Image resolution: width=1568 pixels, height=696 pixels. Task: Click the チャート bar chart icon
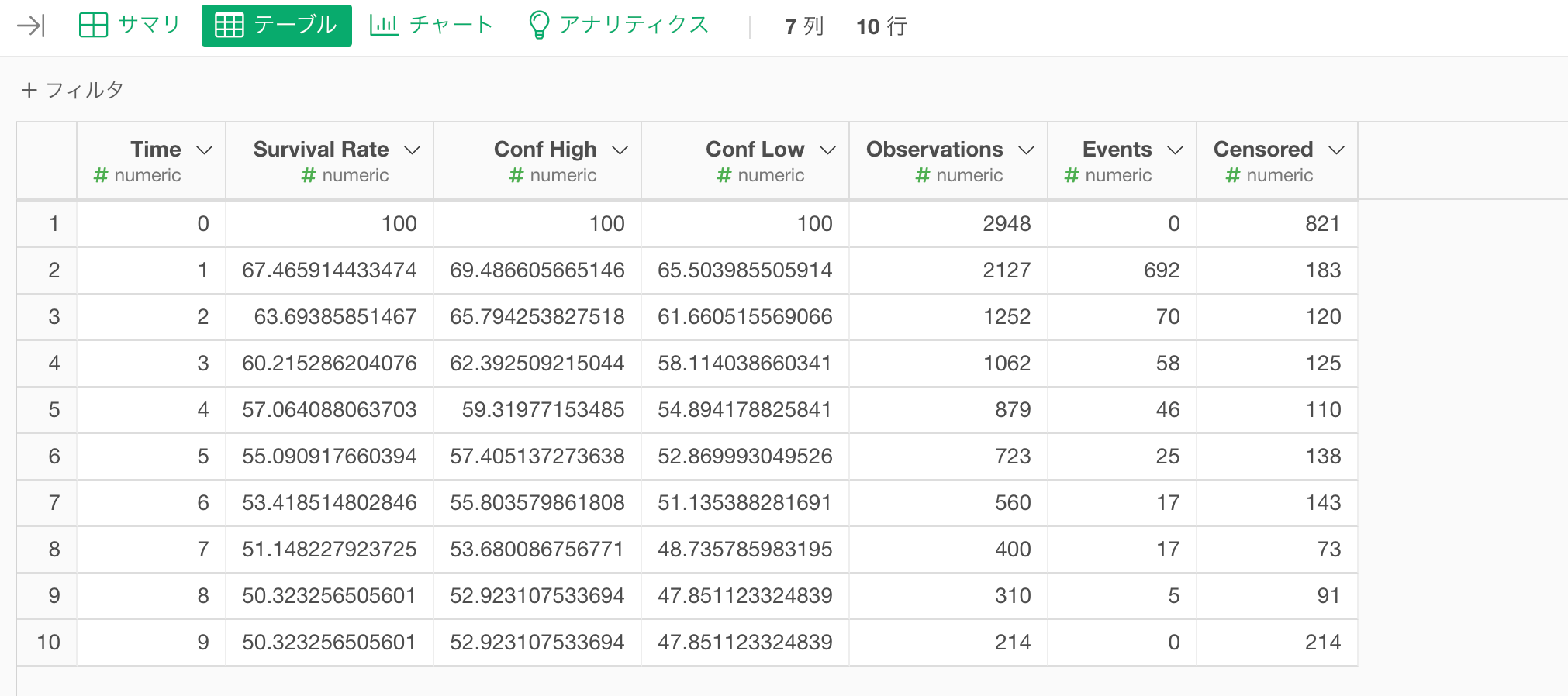[384, 25]
